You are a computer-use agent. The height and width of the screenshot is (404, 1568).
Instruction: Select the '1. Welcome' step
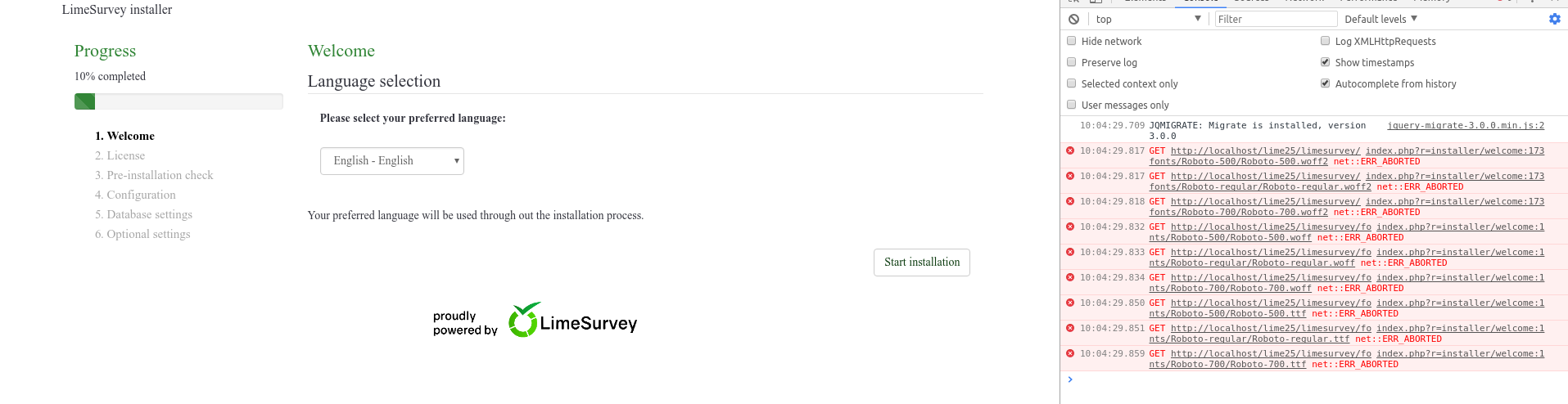click(124, 136)
